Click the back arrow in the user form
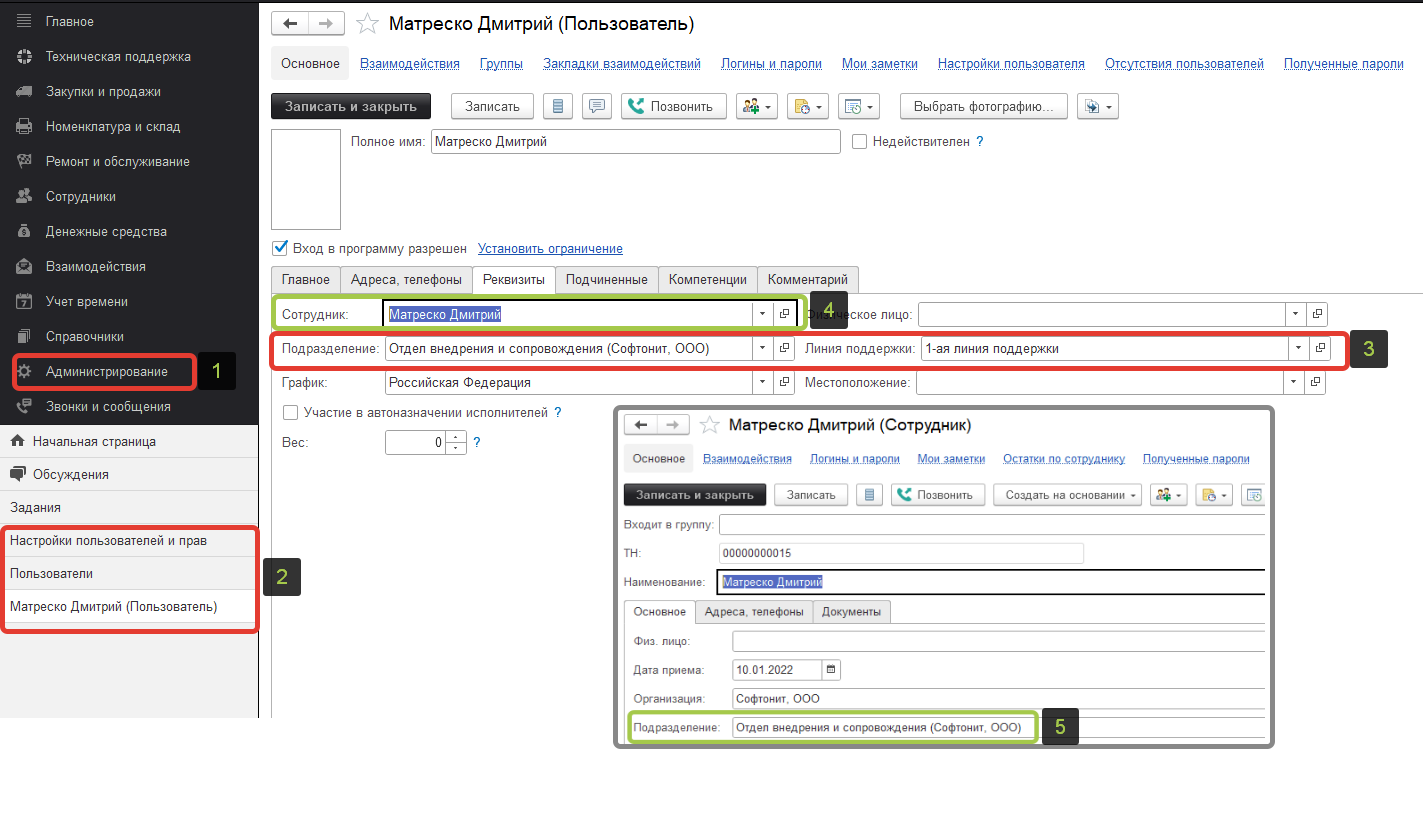 point(290,24)
